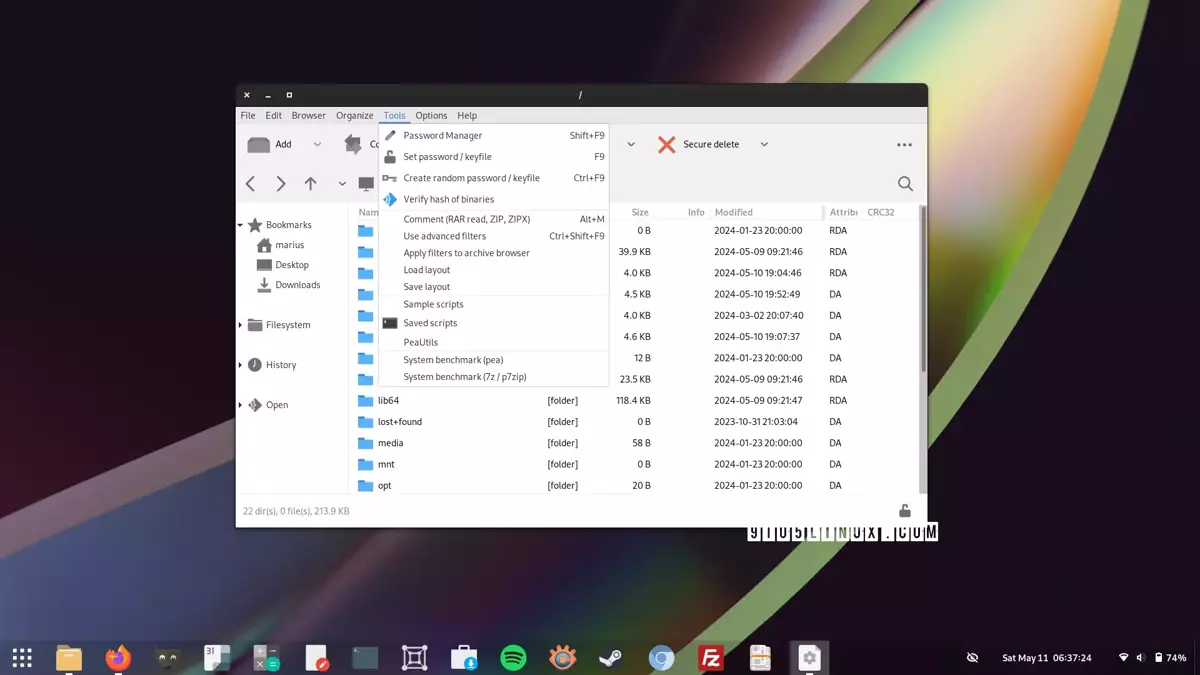Open the three-dots more options menu
Screen dimensions: 1200x675
tap(904, 145)
